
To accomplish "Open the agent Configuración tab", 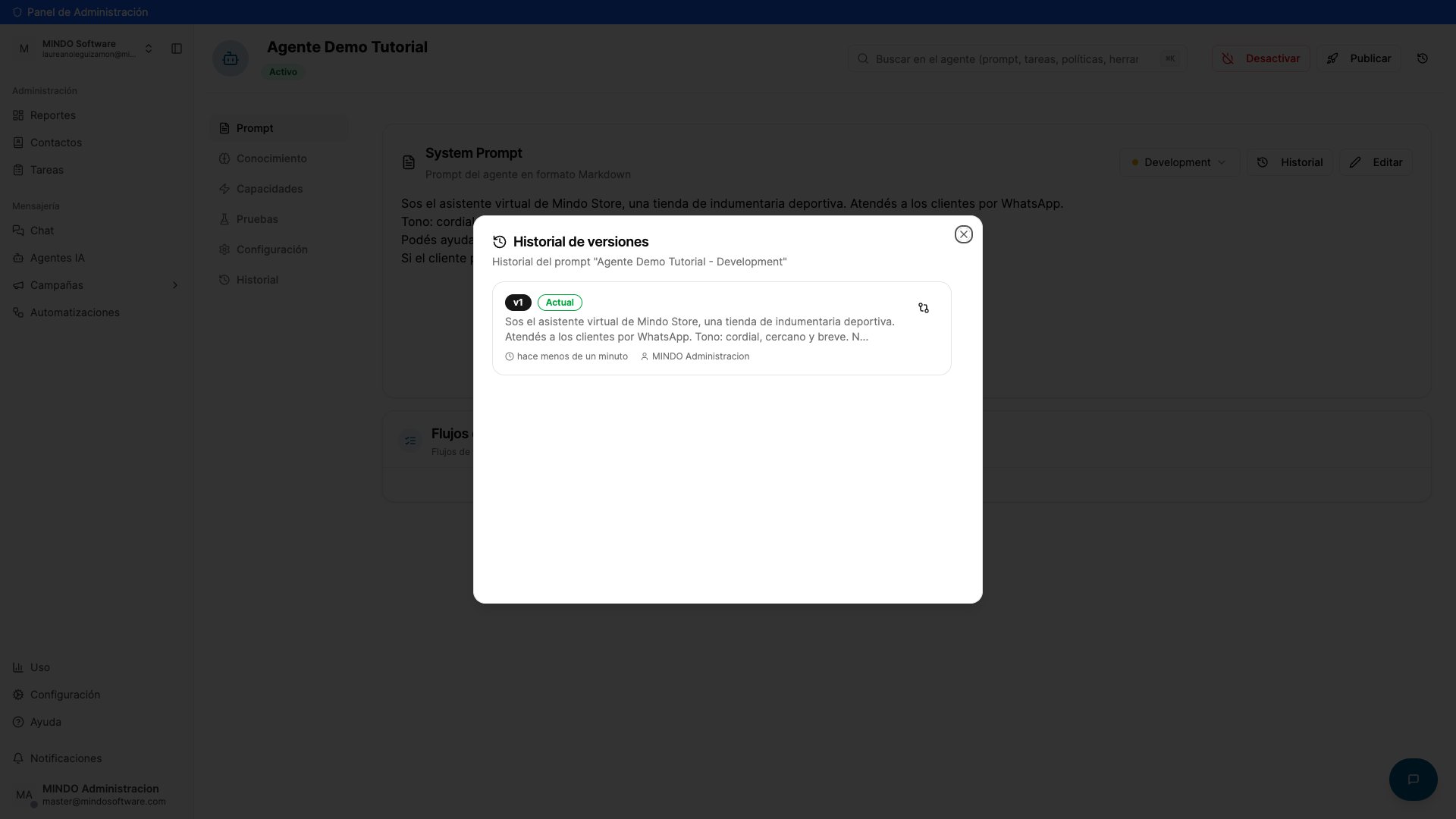I will tap(279, 249).
